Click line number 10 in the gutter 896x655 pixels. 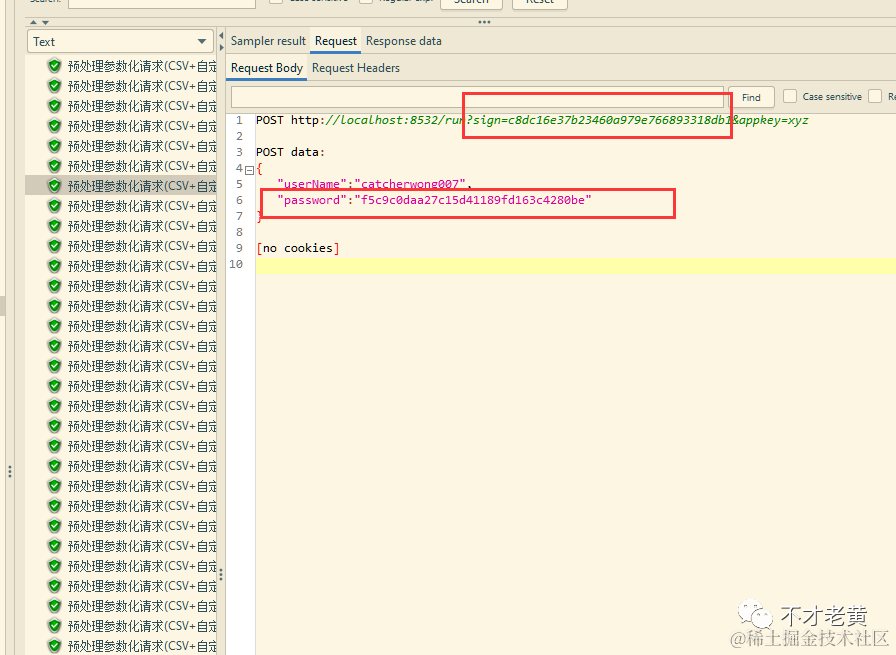point(236,264)
